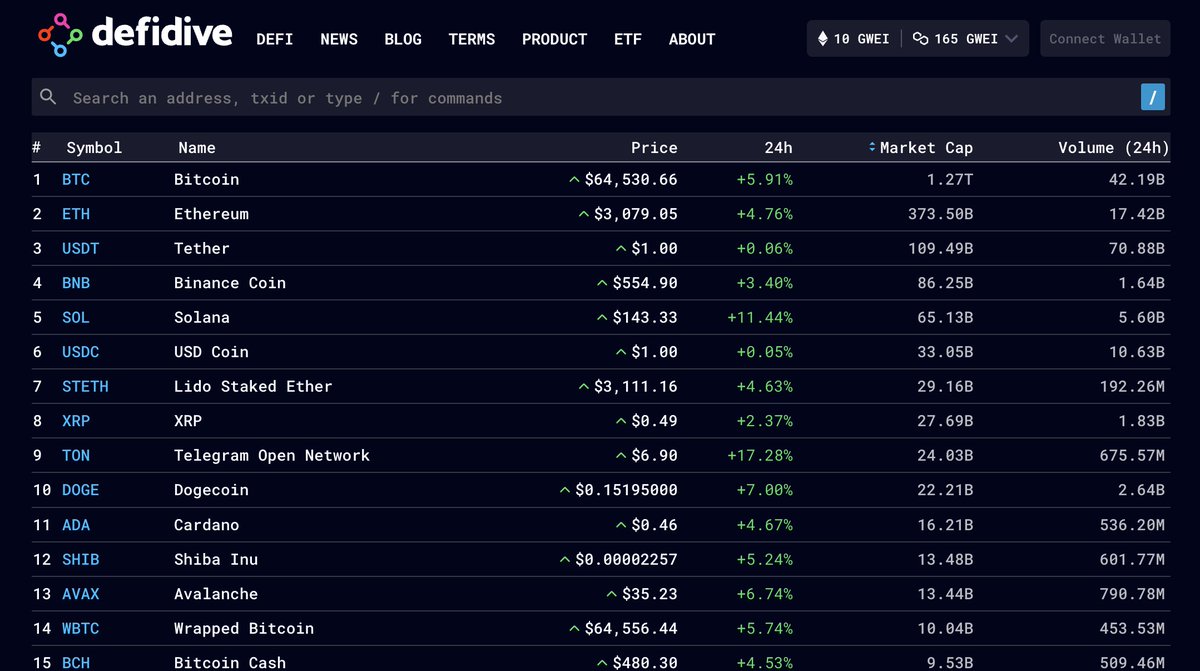Click the $0.15195000 Dogecoin price
The image size is (1200, 671).
click(626, 490)
